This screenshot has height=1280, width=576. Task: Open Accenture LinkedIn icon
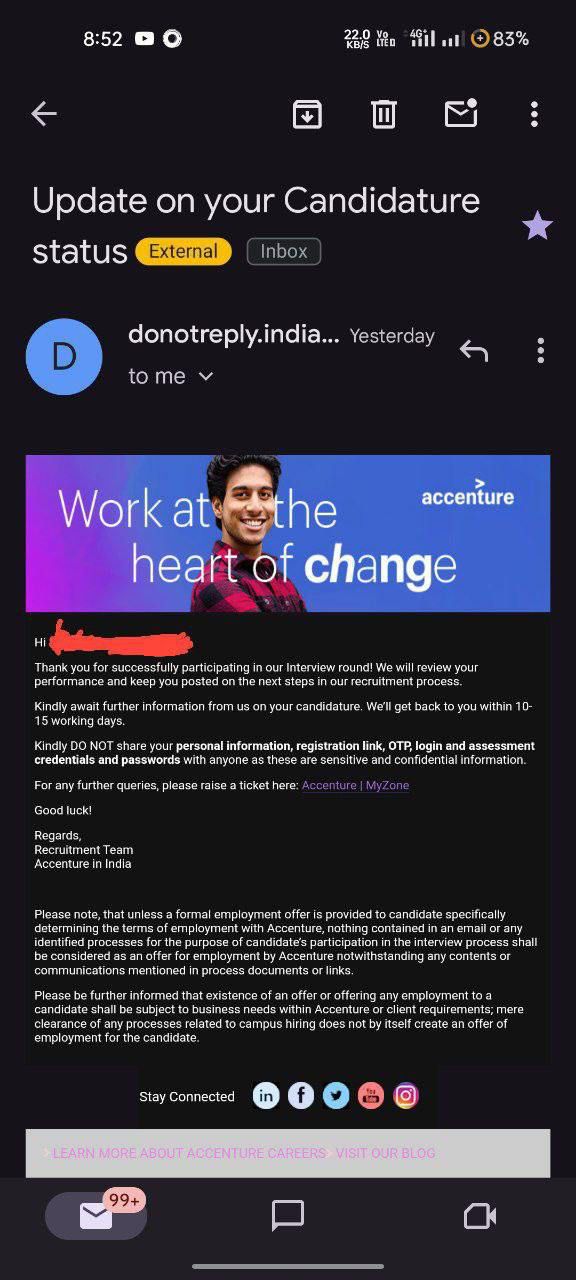[x=266, y=1096]
